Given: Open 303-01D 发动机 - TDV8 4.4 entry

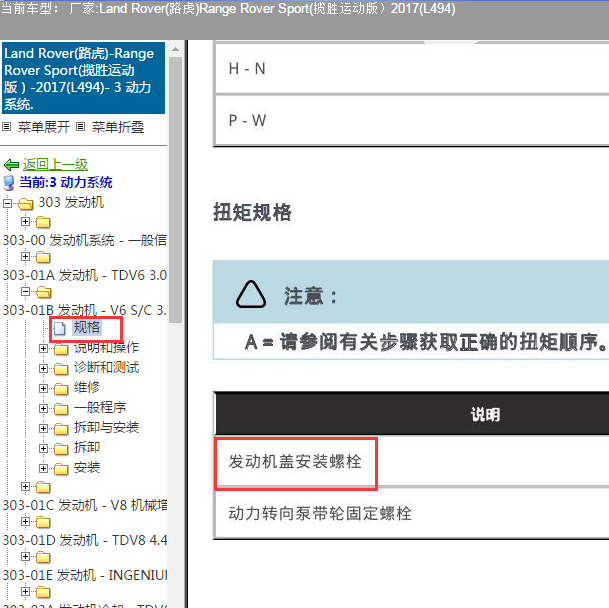Looking at the screenshot, I should 85,540.
